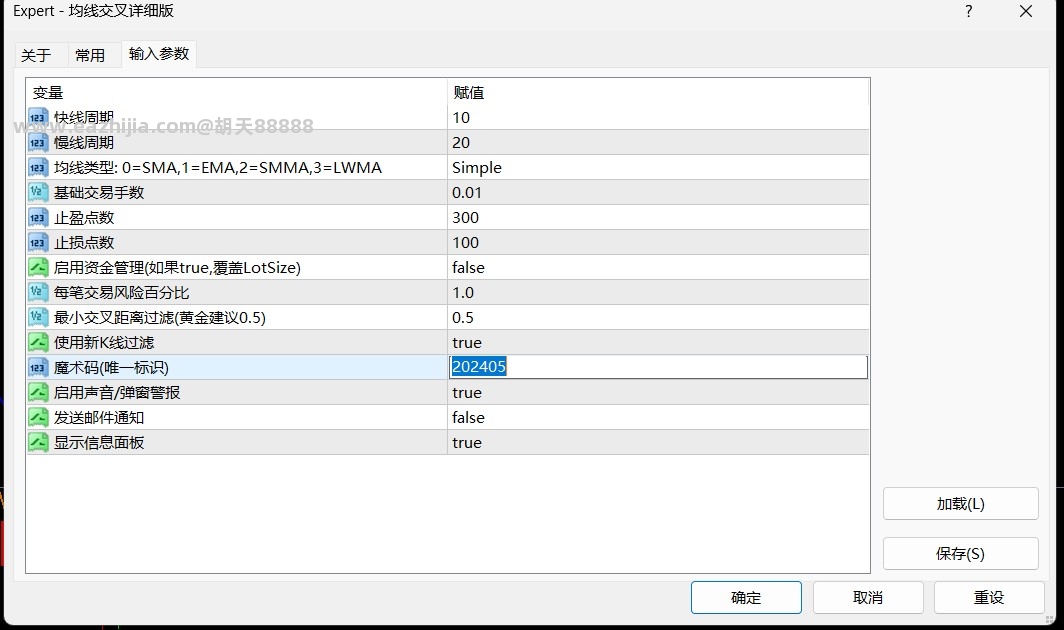Toggle the 使用新K线过滤 true value
This screenshot has height=630, width=1064.
[x=658, y=343]
